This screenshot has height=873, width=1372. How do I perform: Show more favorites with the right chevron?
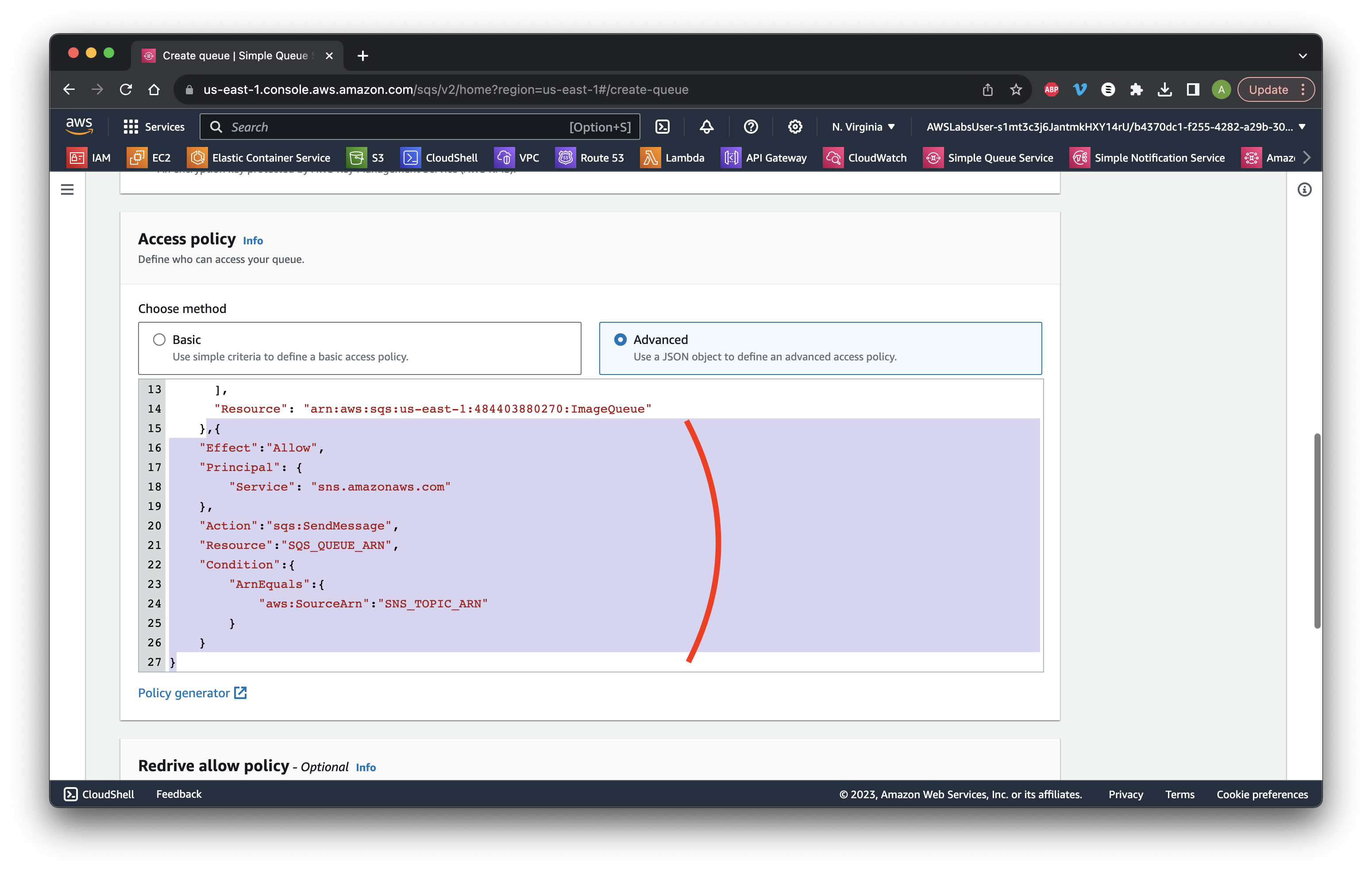click(1306, 157)
